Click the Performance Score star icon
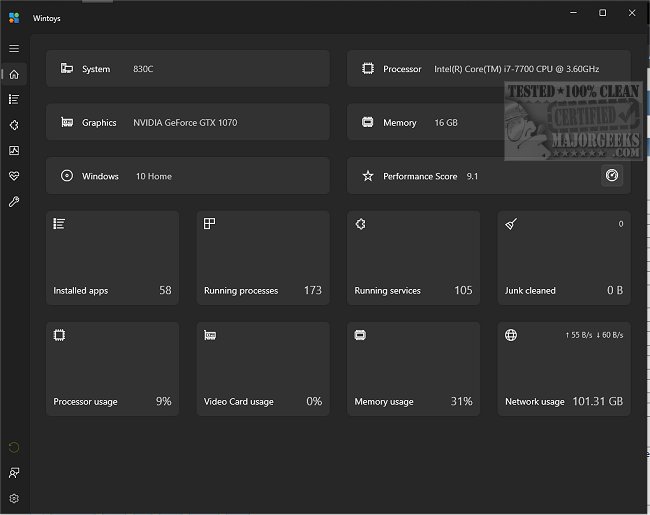 point(368,176)
